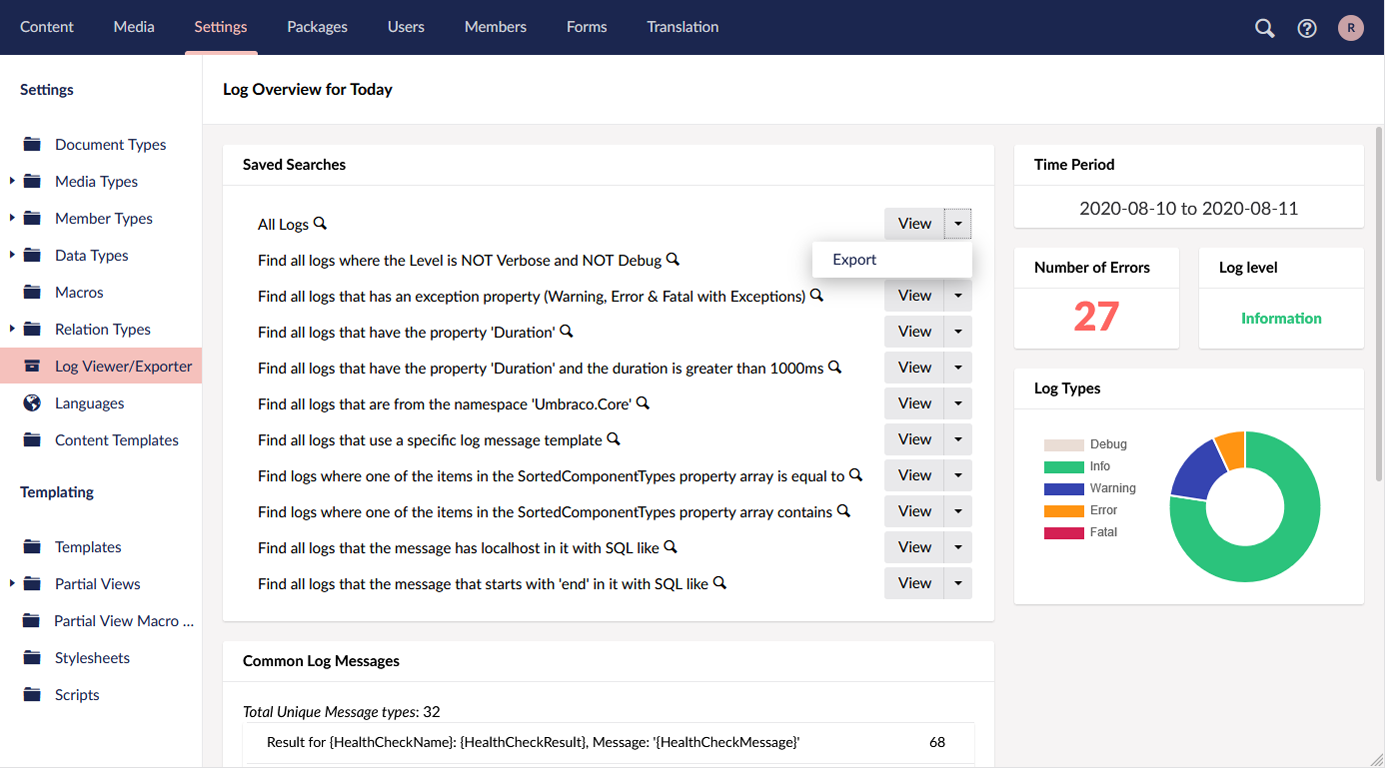Click magnifier beside NOT Verbose and NOT Debug search
The image size is (1385, 768).
[673, 259]
